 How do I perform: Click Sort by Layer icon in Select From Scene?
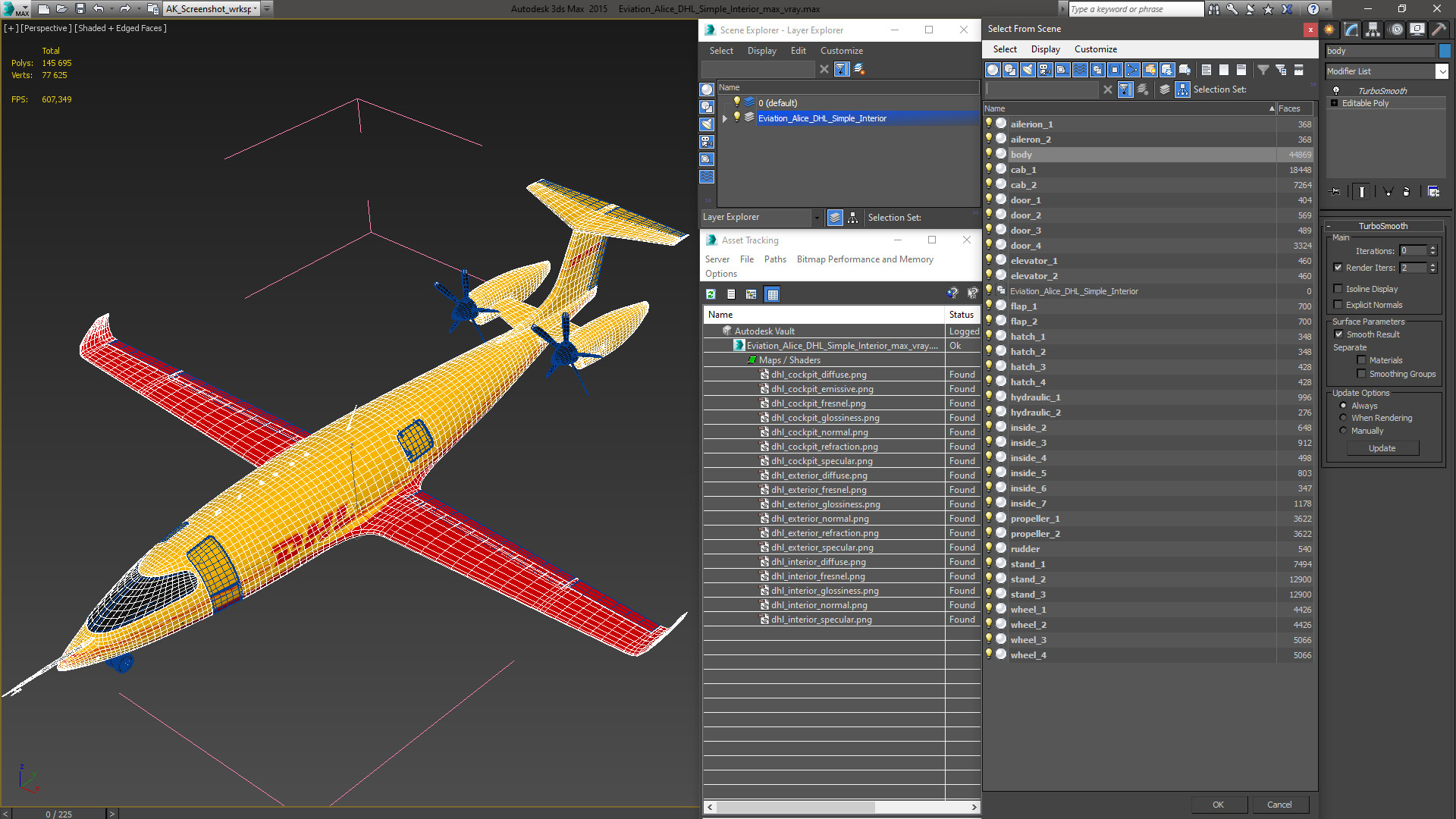click(x=1165, y=89)
